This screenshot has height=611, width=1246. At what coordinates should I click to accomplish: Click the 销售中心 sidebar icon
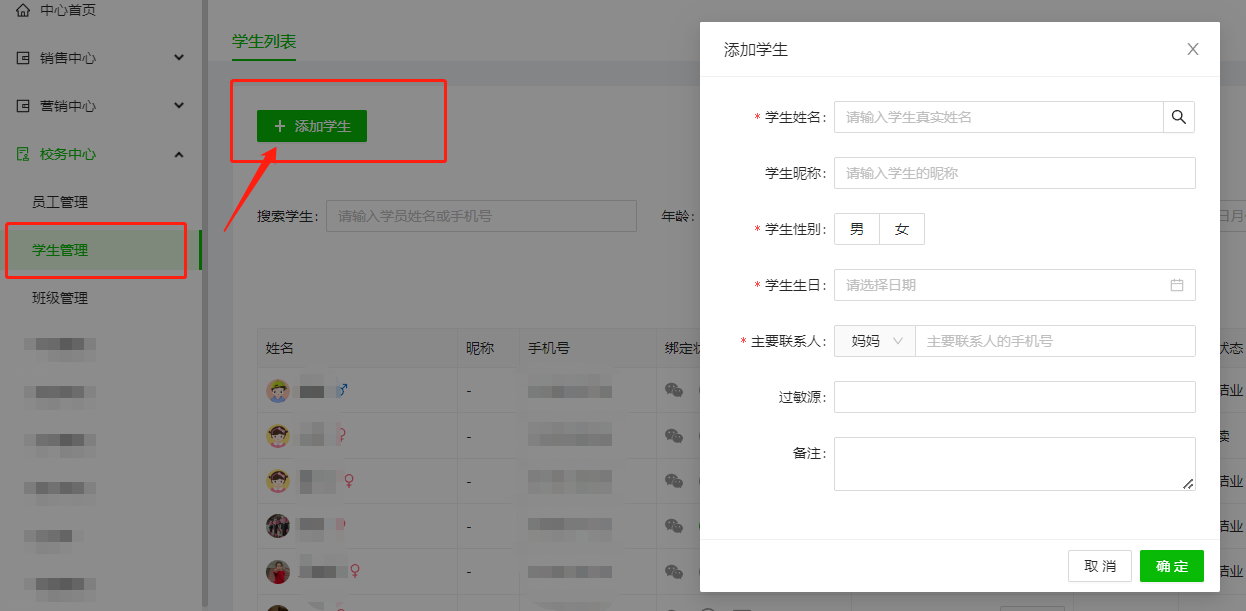(x=23, y=58)
